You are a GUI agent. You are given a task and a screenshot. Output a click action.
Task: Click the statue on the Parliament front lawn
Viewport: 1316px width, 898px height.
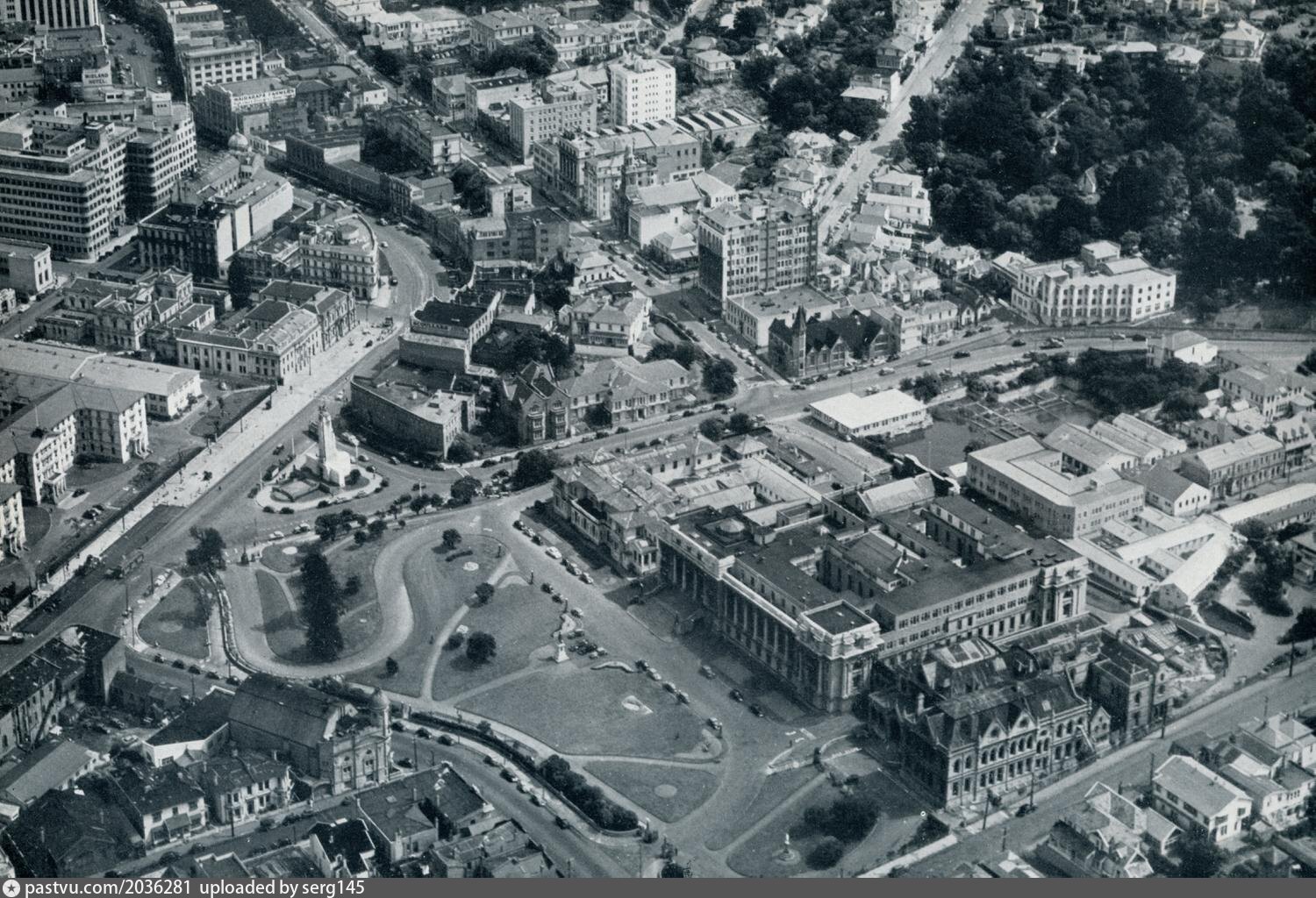[x=560, y=650]
